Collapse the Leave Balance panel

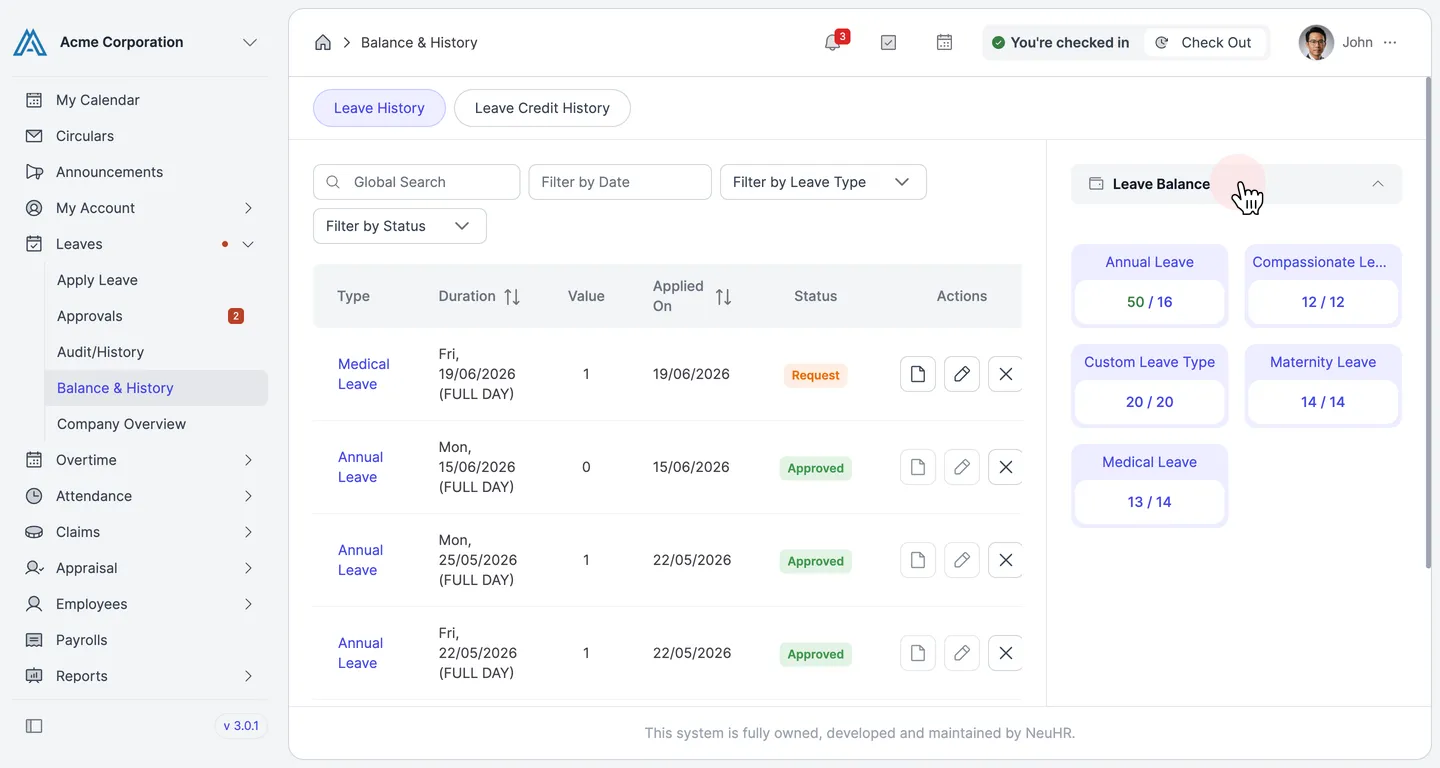pos(1378,184)
